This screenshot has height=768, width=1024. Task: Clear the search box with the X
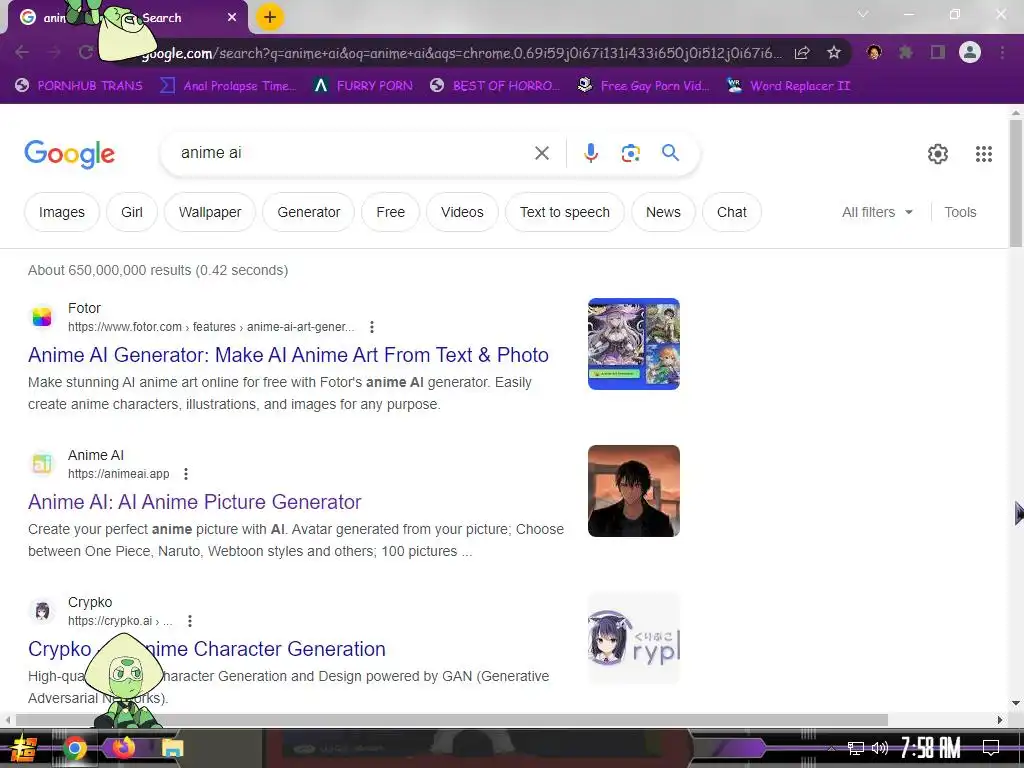click(541, 153)
